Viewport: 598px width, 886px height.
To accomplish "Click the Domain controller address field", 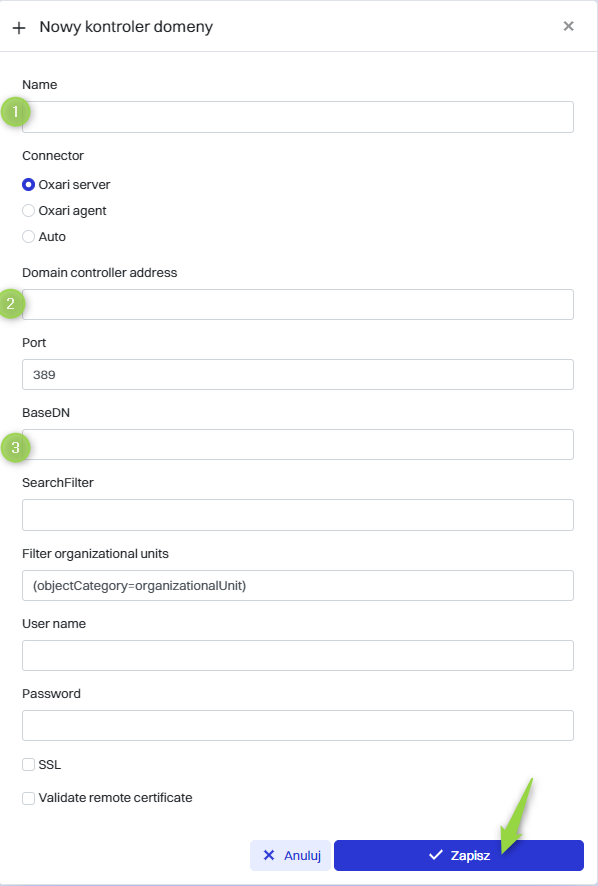I will click(298, 305).
